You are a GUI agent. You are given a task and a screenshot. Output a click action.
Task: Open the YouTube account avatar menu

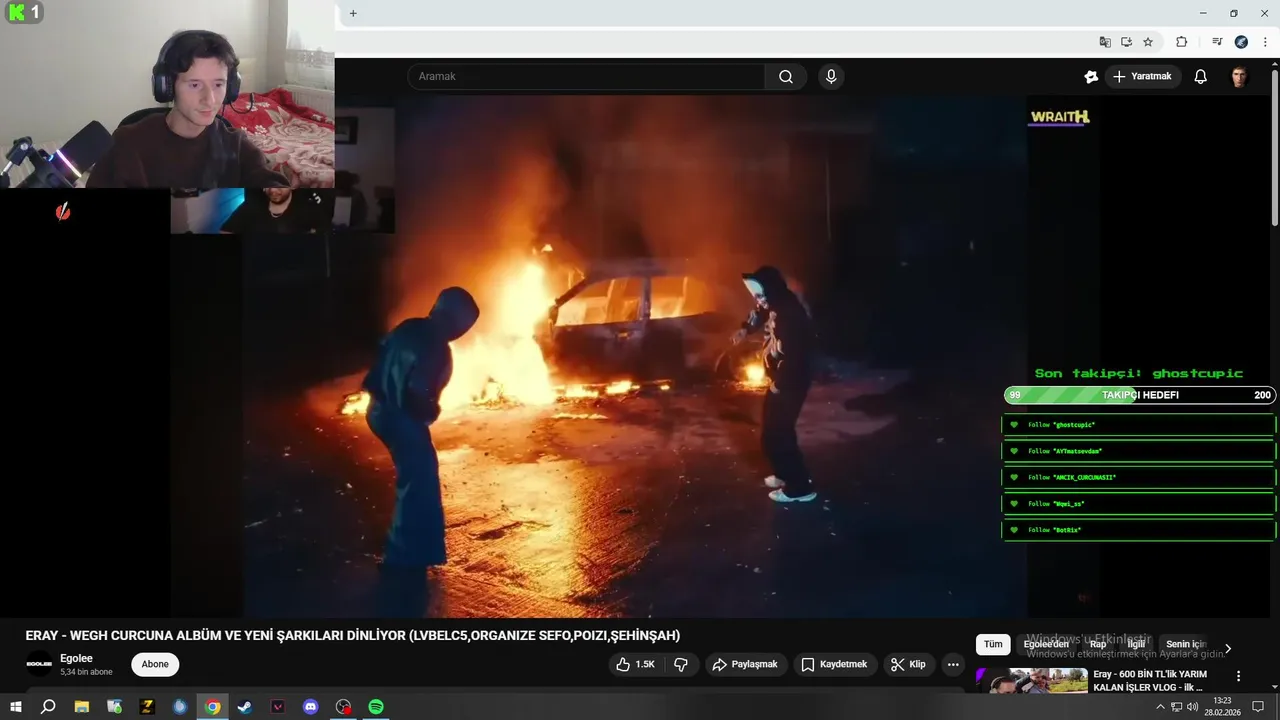[x=1239, y=77]
